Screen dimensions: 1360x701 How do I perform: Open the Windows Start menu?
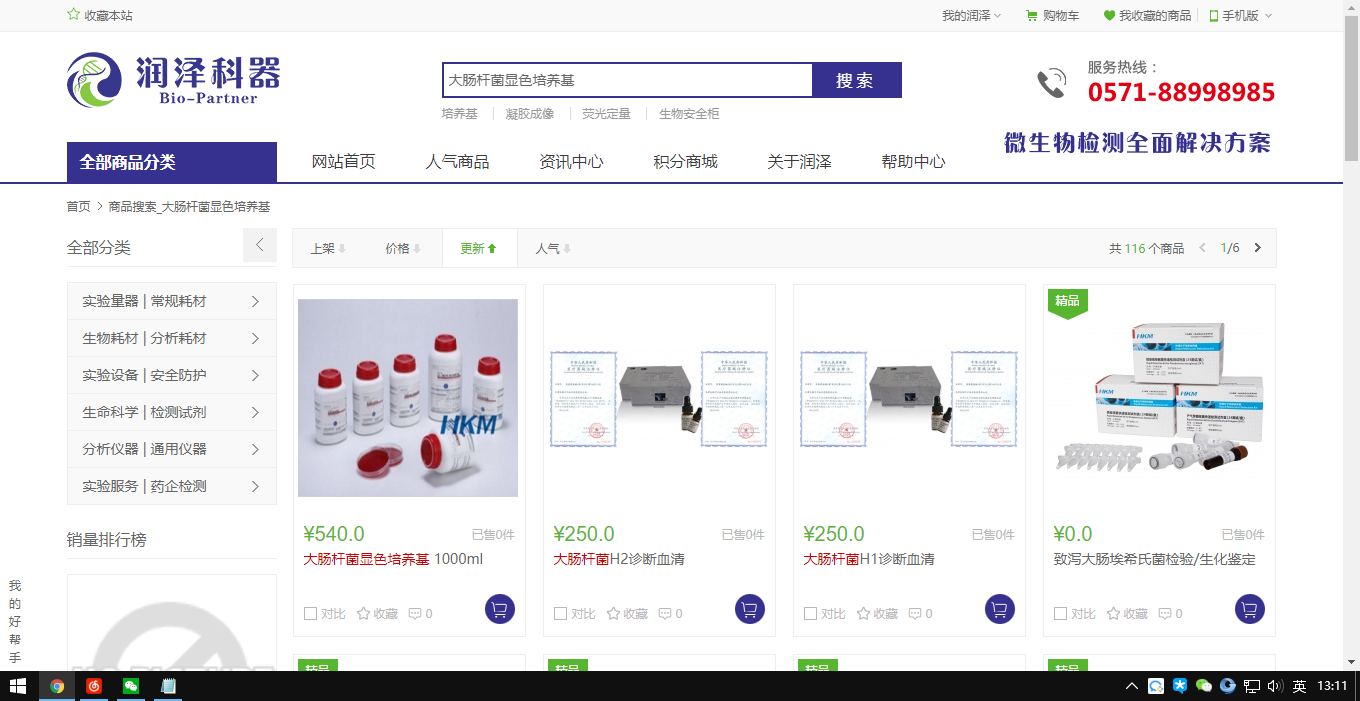click(x=17, y=686)
